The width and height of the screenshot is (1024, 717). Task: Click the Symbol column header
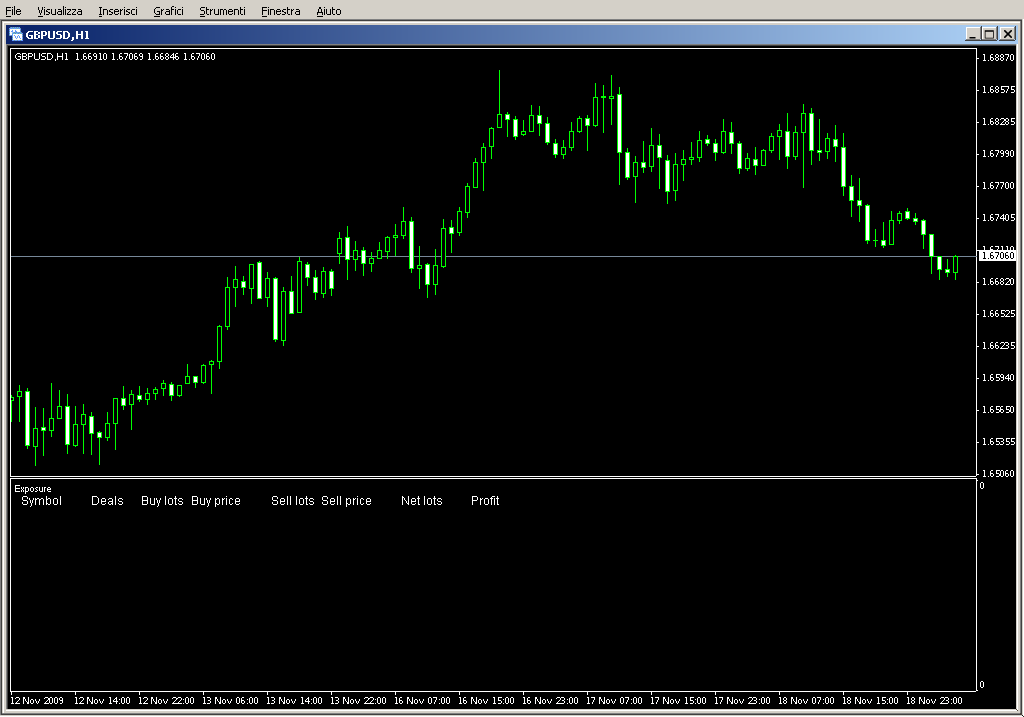point(41,501)
